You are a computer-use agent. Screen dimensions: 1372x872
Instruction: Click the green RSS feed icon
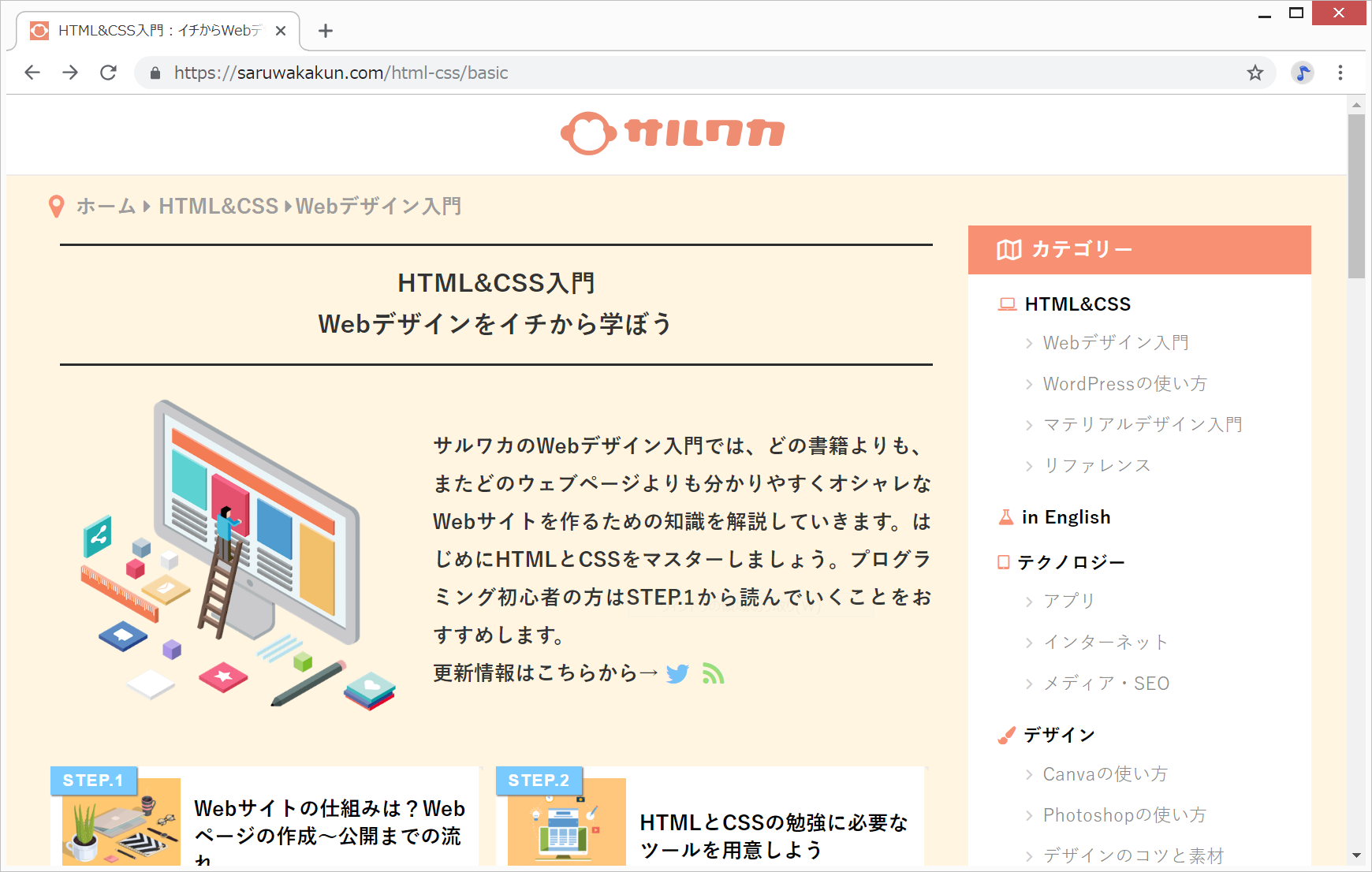click(713, 674)
